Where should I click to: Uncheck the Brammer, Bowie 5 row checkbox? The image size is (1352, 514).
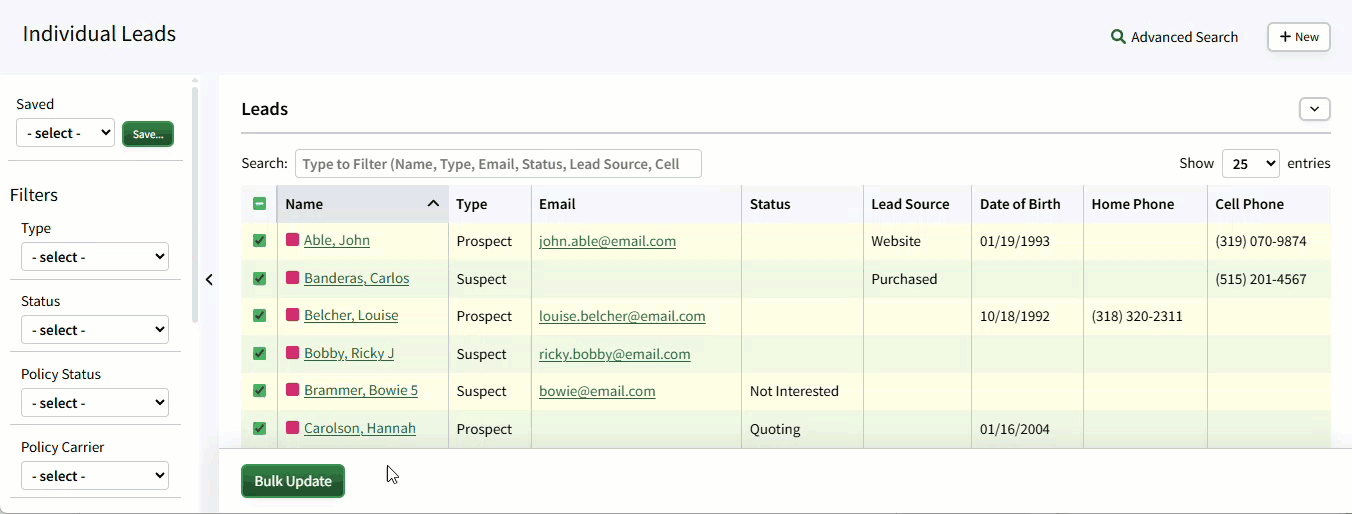(x=260, y=391)
